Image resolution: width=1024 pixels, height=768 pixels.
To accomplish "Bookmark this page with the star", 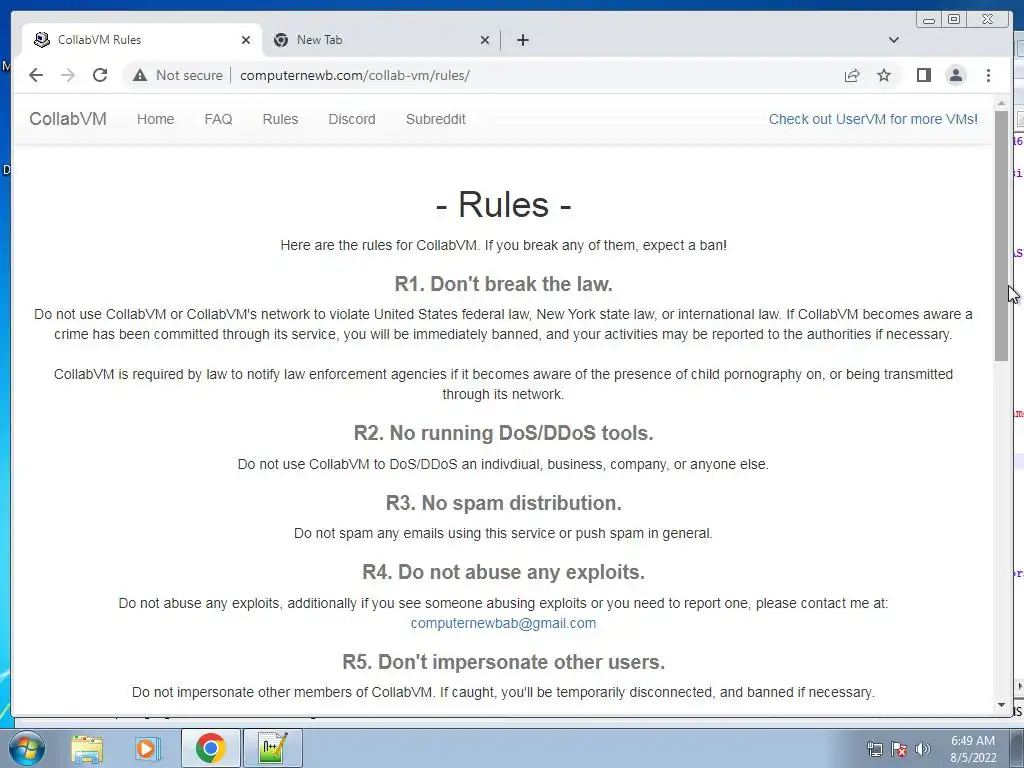I will tap(884, 75).
